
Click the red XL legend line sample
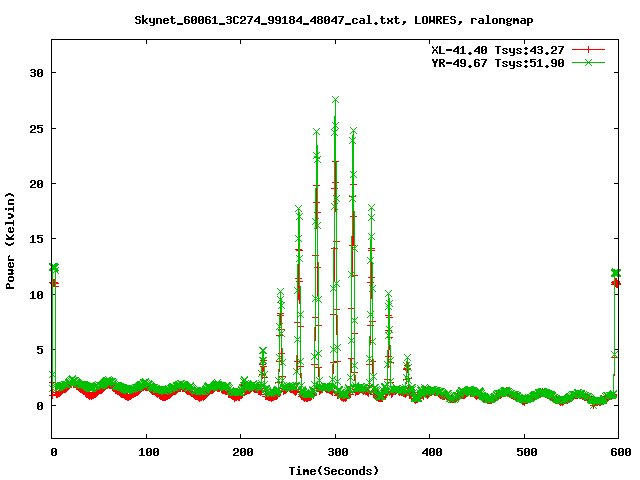point(588,50)
